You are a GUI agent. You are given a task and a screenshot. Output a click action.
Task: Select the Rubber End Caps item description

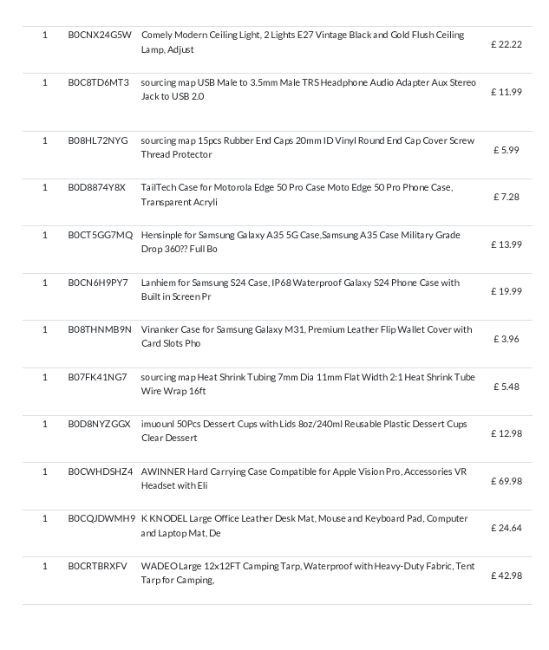pos(307,147)
